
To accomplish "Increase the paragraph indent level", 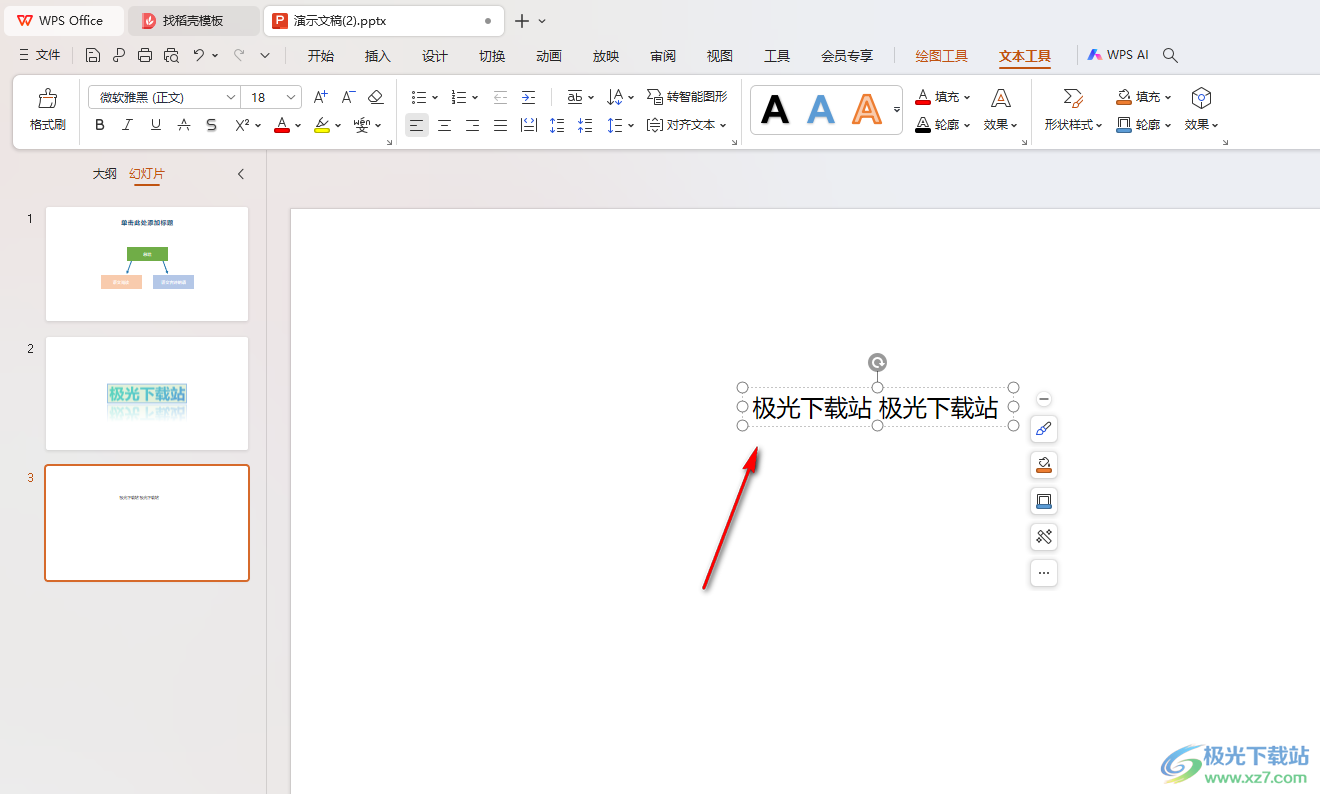I will (528, 97).
